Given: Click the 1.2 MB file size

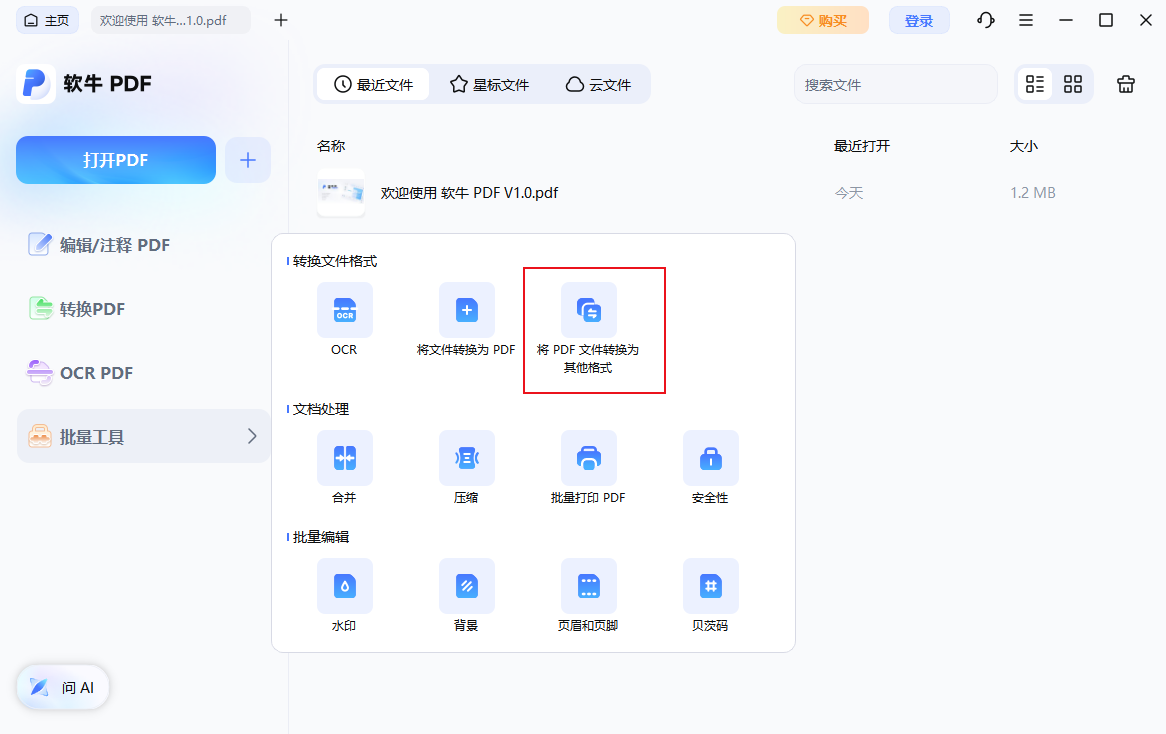Looking at the screenshot, I should coord(1033,193).
